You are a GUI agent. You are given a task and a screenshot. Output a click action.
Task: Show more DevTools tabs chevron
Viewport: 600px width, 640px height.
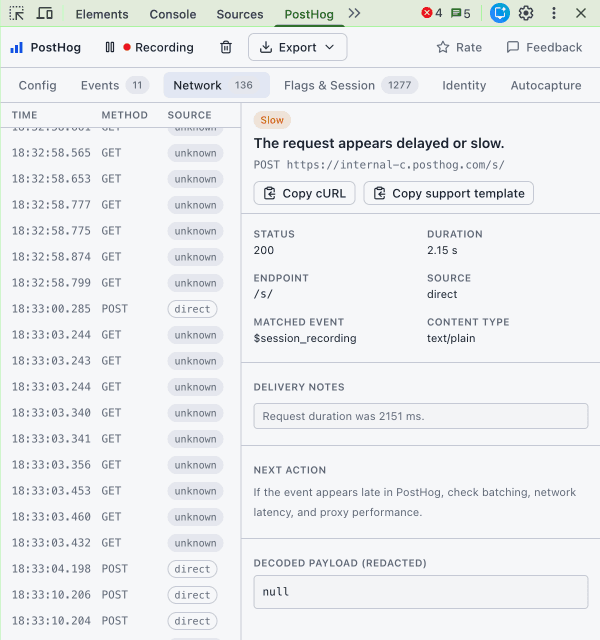coord(354,13)
